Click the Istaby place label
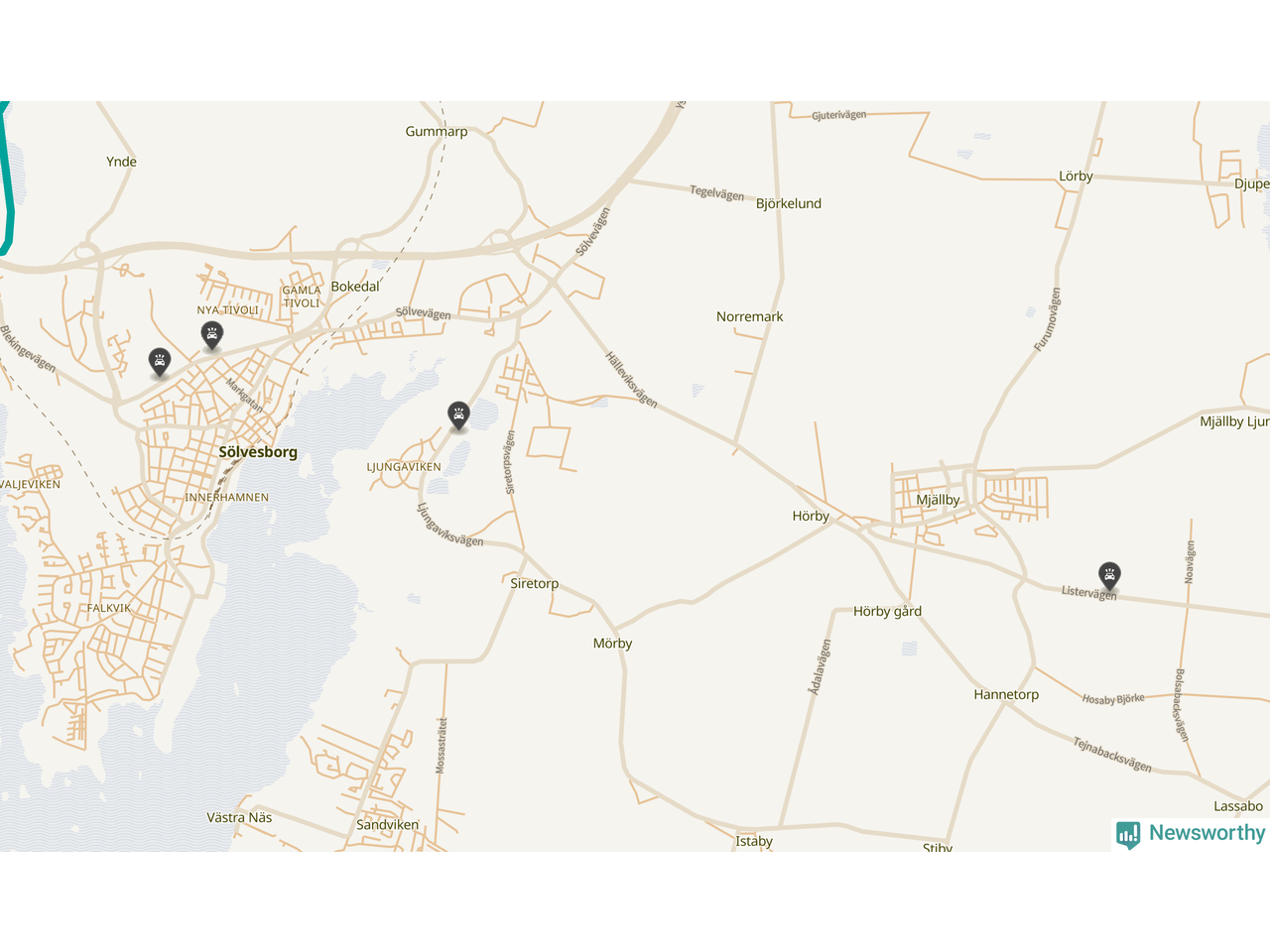The height and width of the screenshot is (952, 1270). click(754, 842)
